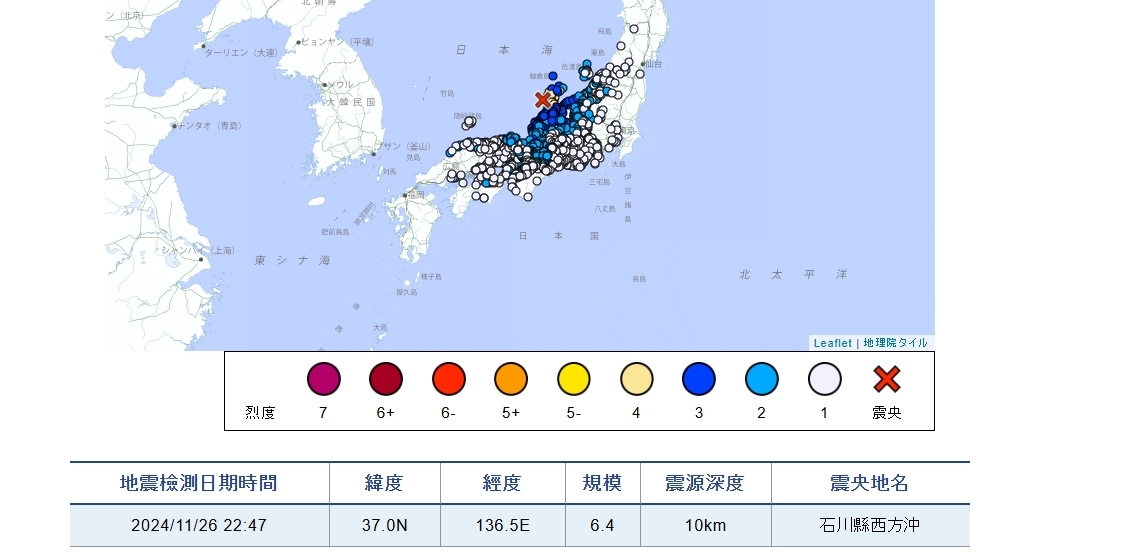Click the intensity 7 magenta legend circle
1126x559 pixels.
pos(323,379)
